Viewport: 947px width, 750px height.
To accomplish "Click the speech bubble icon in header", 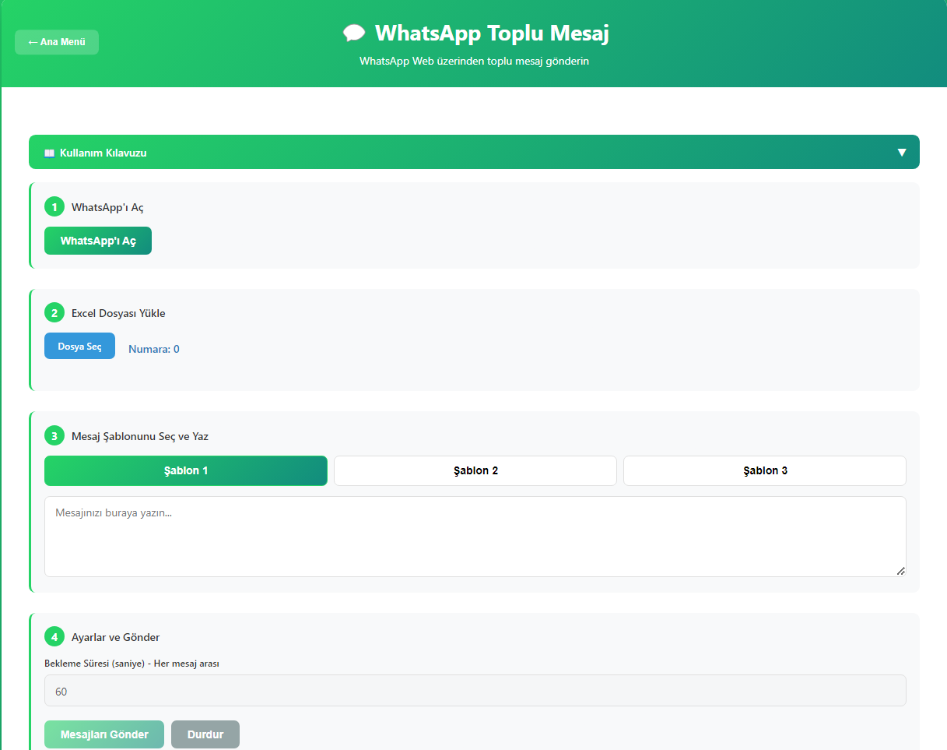I will pyautogui.click(x=354, y=33).
